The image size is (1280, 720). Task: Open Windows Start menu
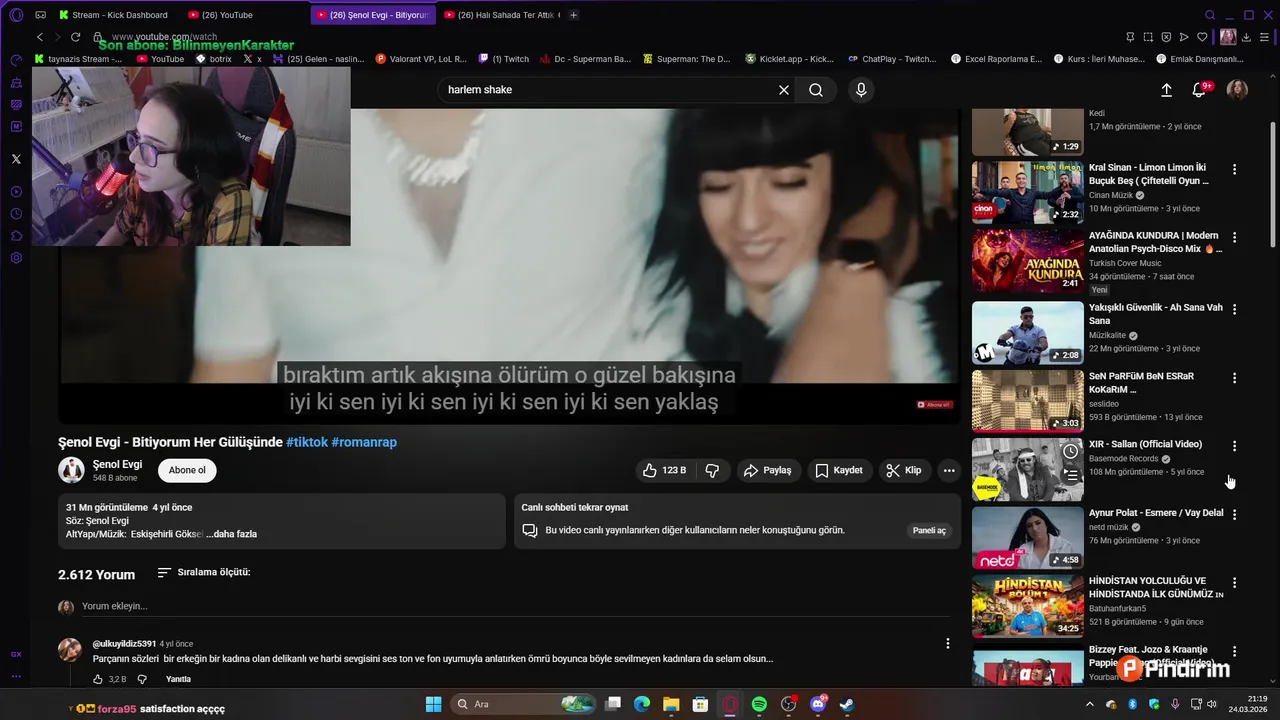click(433, 704)
